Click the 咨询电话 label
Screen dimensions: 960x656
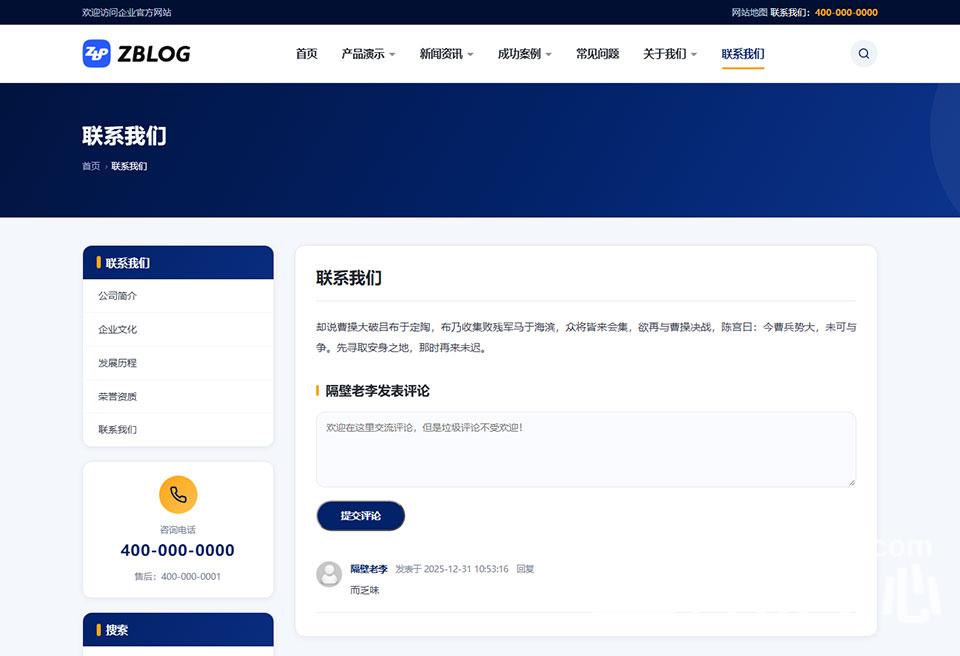[x=178, y=530]
